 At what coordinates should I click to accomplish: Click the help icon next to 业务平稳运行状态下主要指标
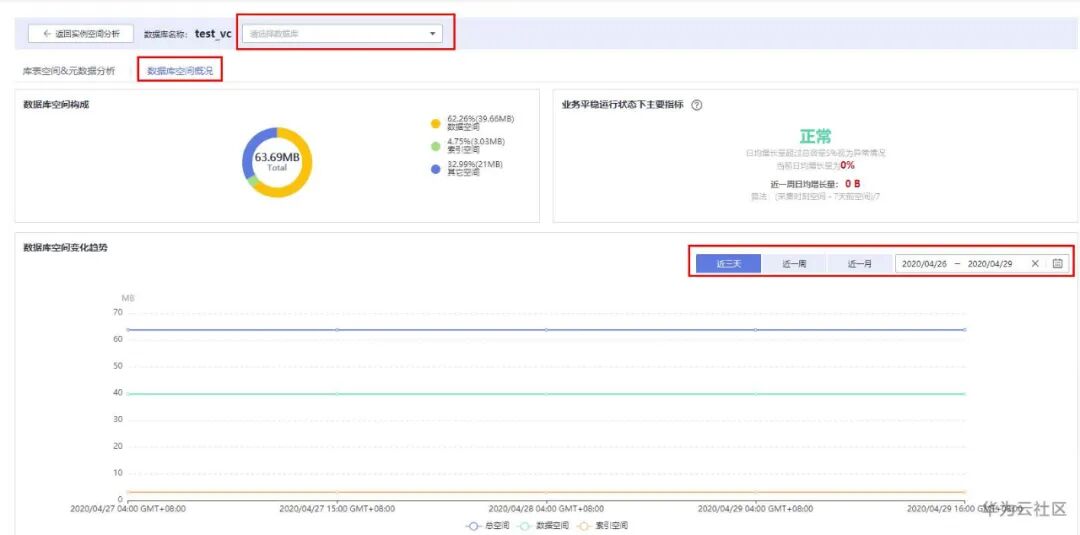[696, 105]
